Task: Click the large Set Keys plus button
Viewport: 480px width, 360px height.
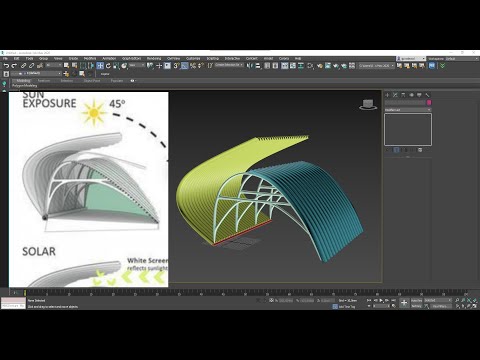Action: pyautogui.click(x=404, y=303)
